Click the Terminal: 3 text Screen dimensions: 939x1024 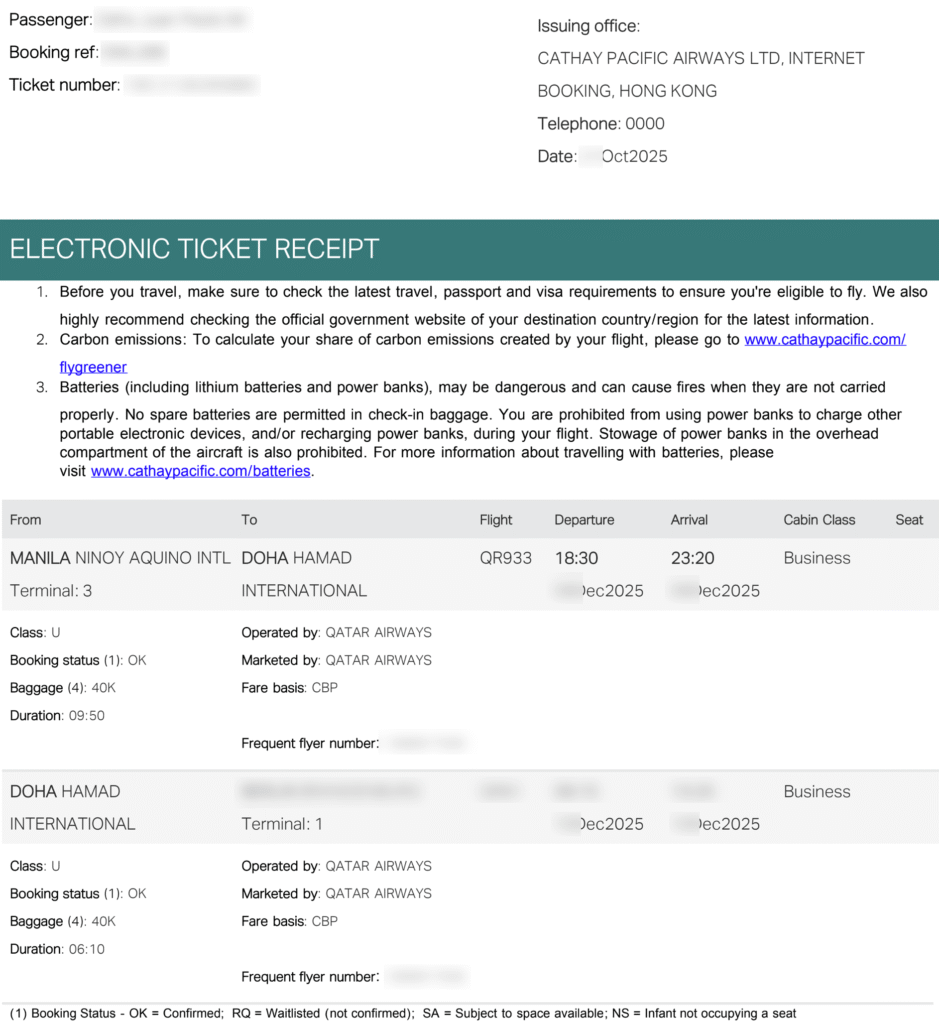coord(51,591)
